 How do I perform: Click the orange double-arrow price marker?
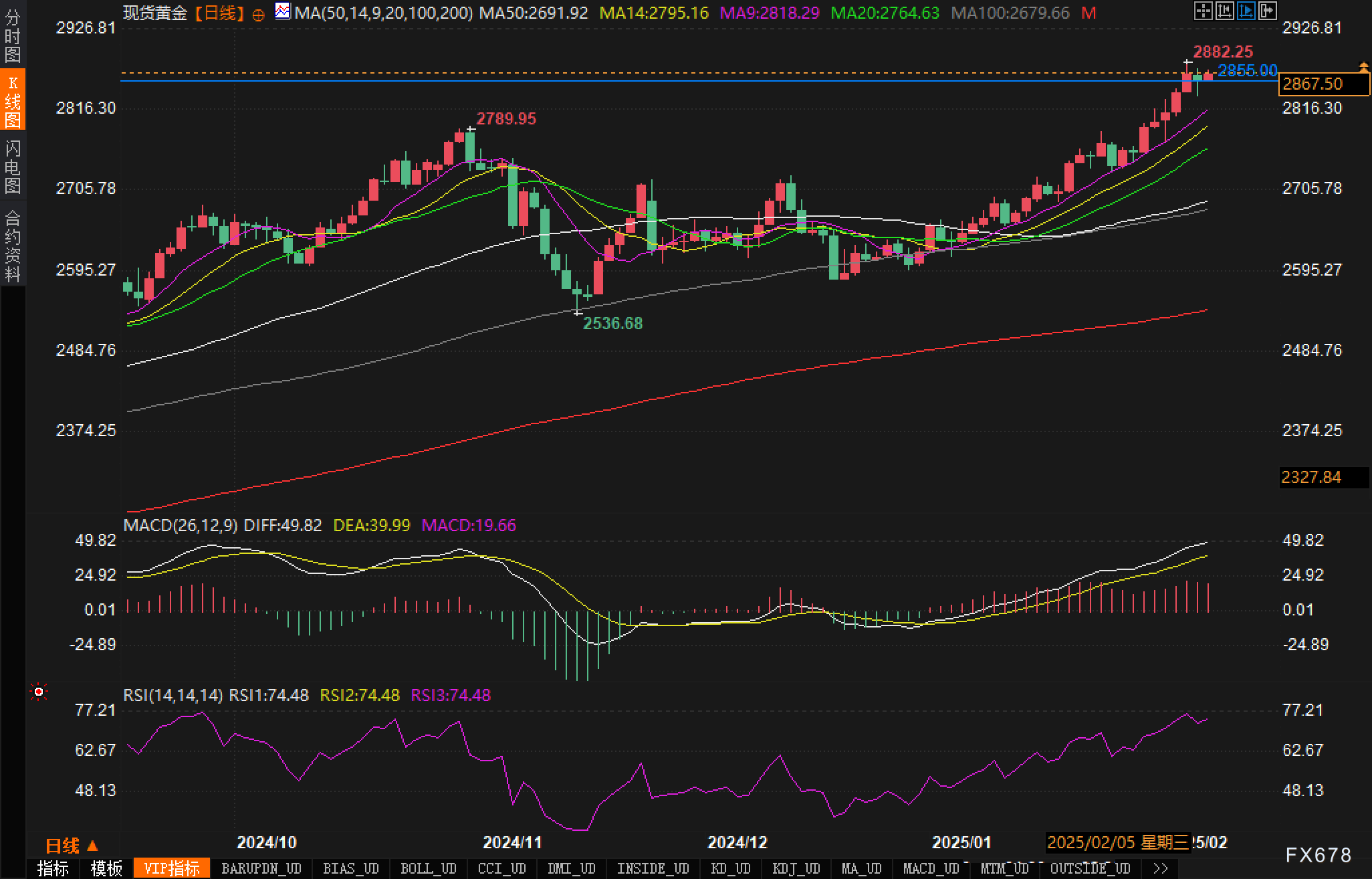(x=1364, y=66)
